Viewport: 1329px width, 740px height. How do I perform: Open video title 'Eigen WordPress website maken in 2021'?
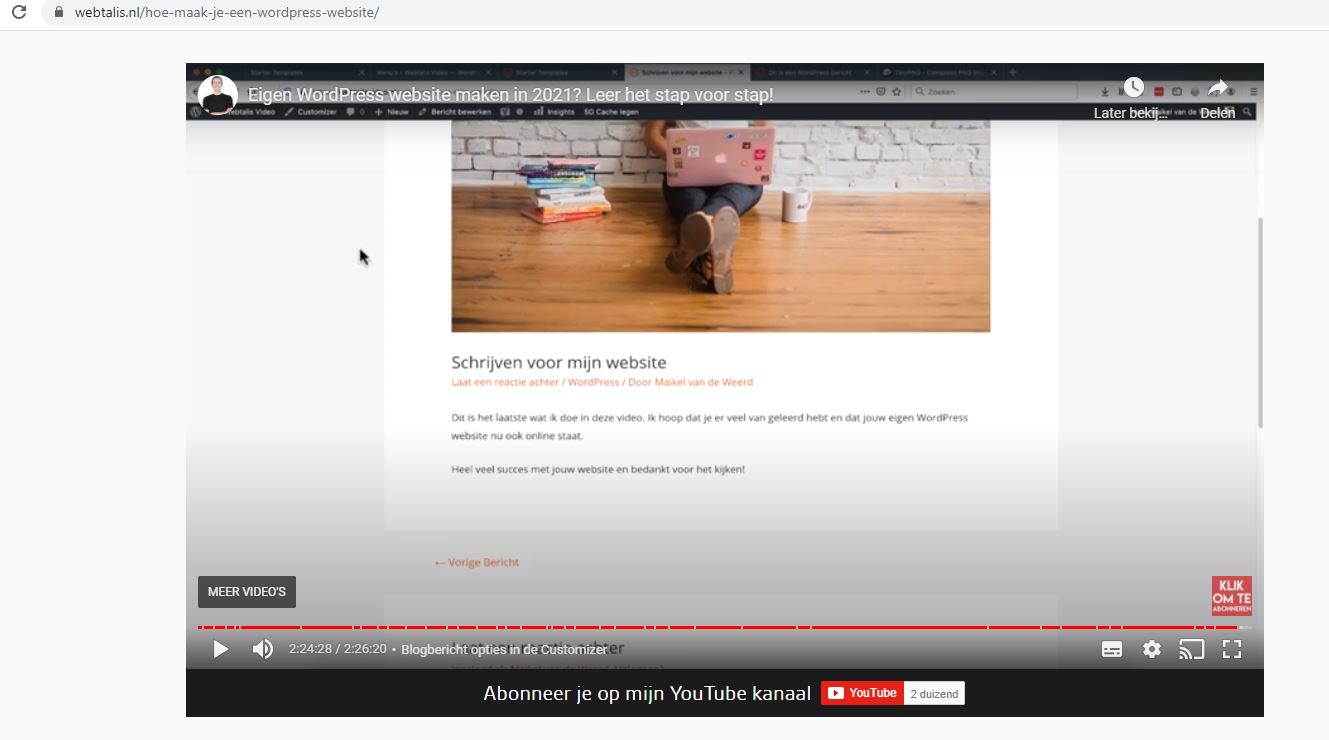coord(510,95)
